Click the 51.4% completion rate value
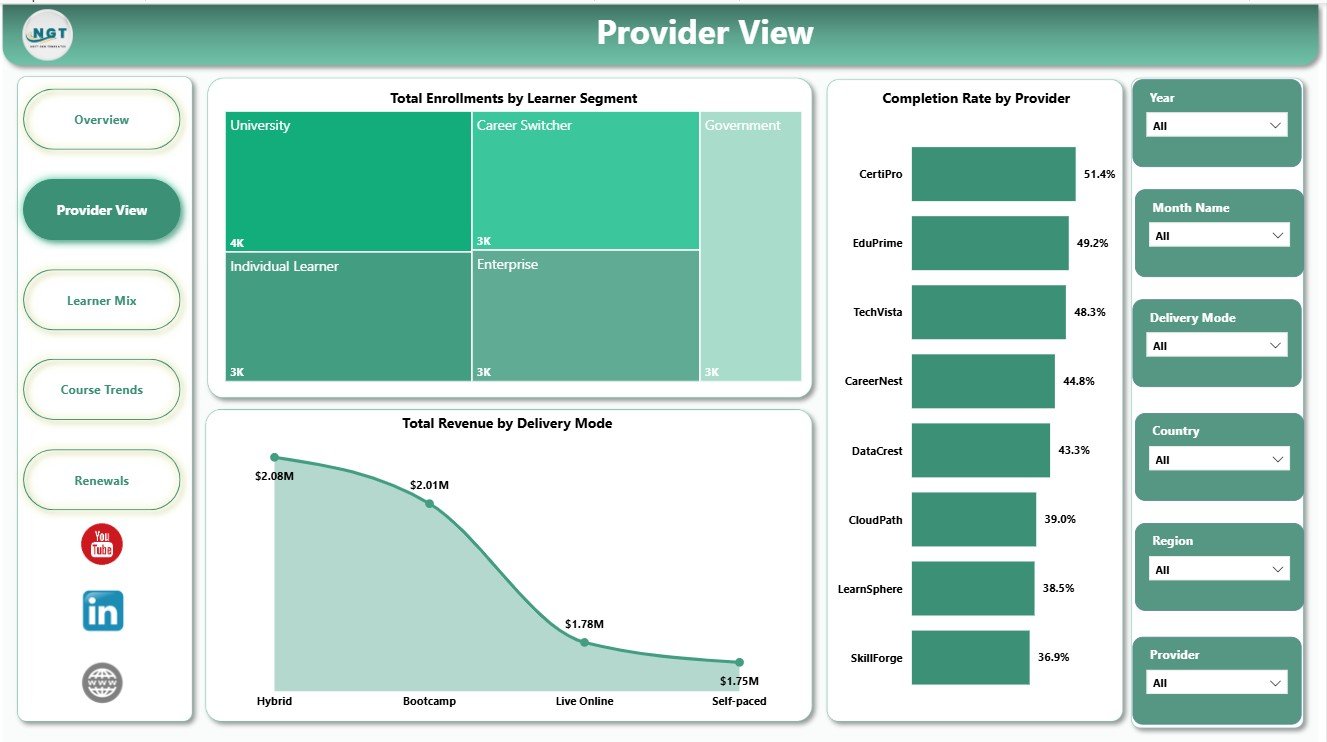1327x742 pixels. pos(1099,174)
